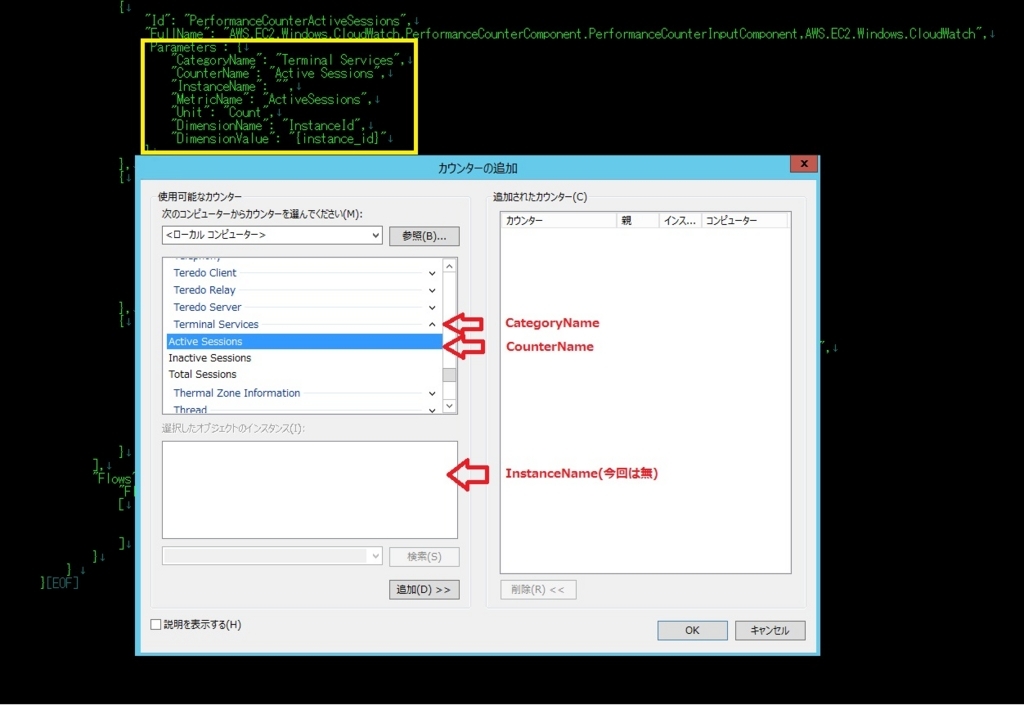The image size is (1024, 705).
Task: Click "PerformanceCounterActiveSessions" Id text in editor
Action: coord(294,21)
